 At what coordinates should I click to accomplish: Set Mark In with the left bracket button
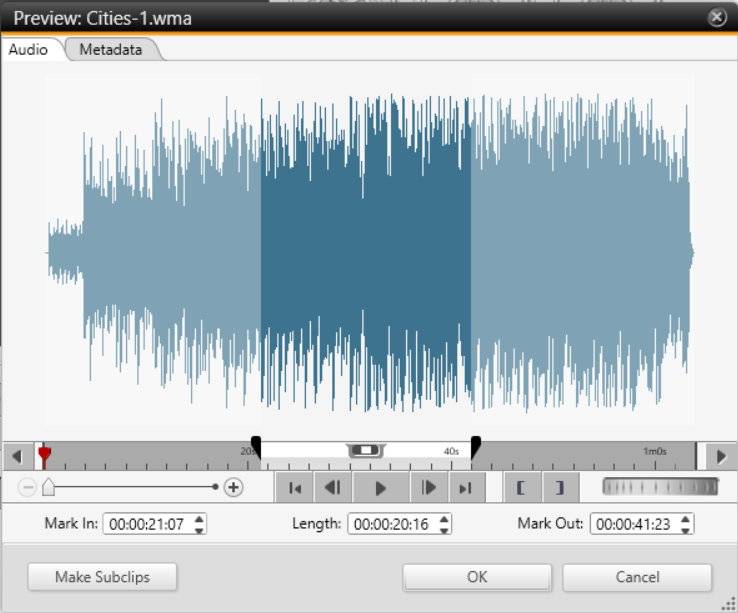pos(521,488)
